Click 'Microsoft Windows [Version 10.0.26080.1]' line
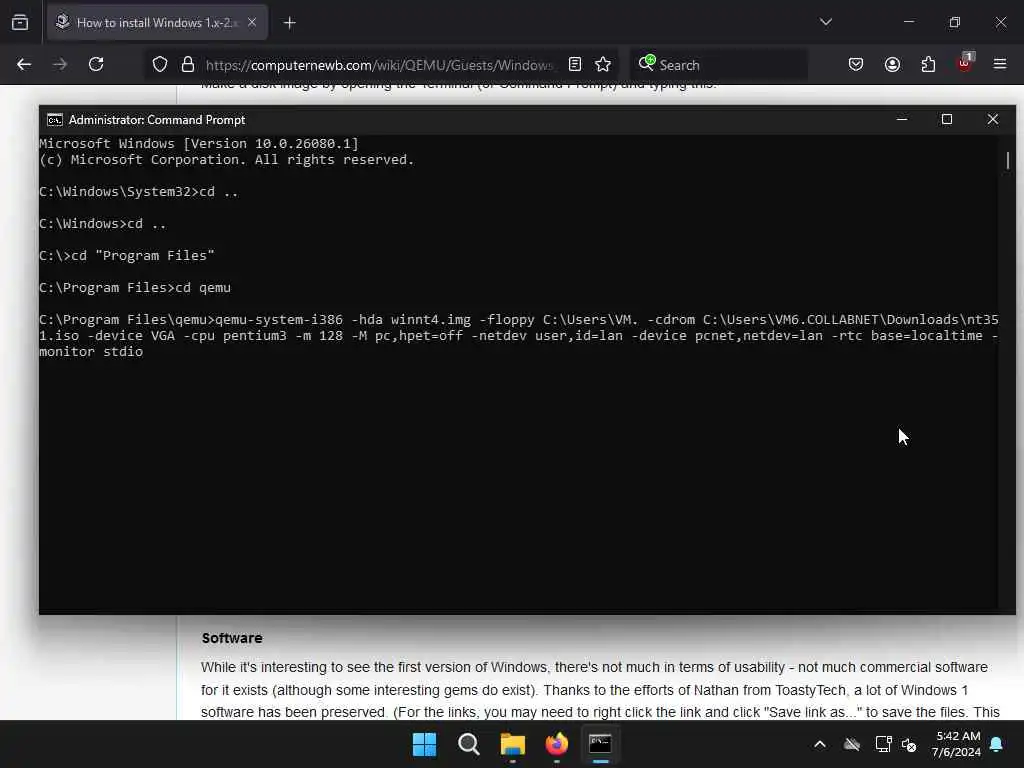The image size is (1024, 768). pyautogui.click(x=199, y=144)
